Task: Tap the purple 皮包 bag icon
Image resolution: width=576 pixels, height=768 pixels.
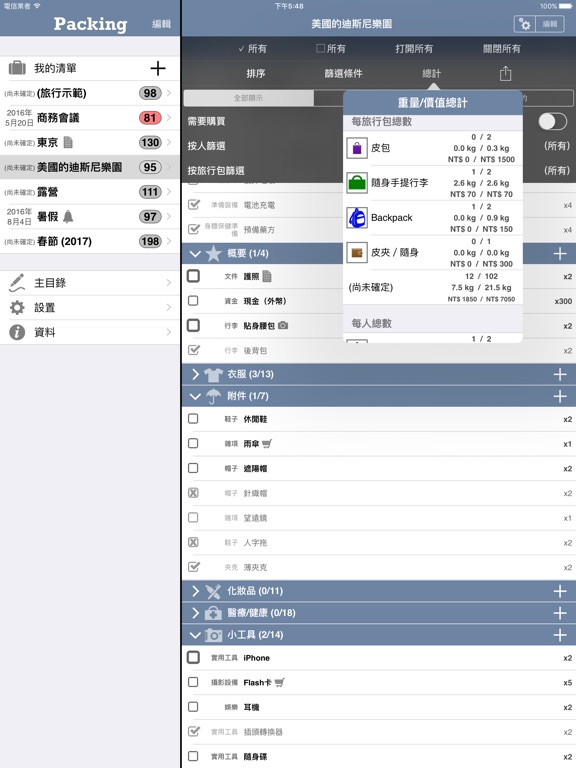Action: pyautogui.click(x=357, y=148)
